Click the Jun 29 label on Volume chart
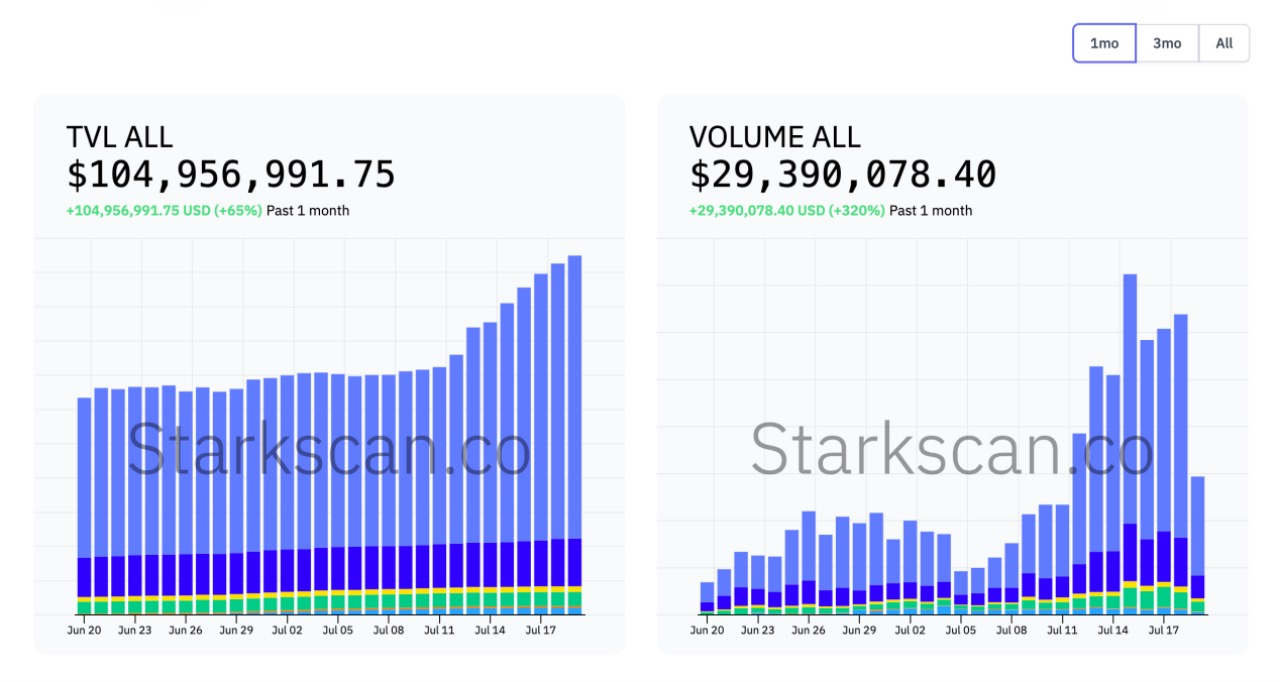 859,631
